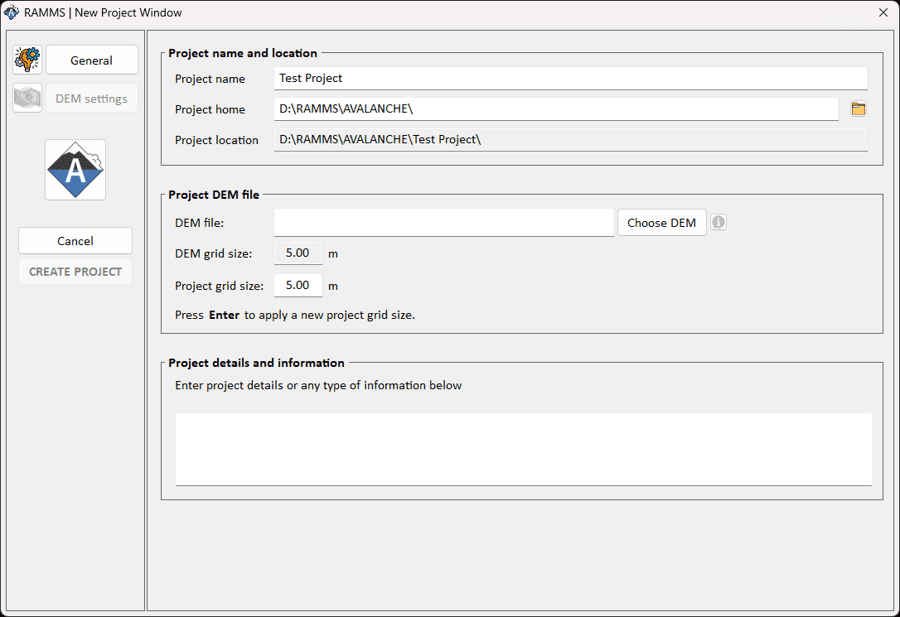Click the 'Press Enter to apply' hint text
The image size is (900, 617).
point(295,315)
